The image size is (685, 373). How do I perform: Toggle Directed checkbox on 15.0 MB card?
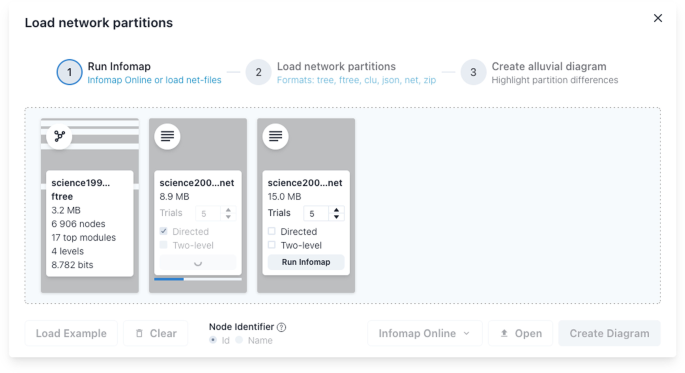coord(272,231)
